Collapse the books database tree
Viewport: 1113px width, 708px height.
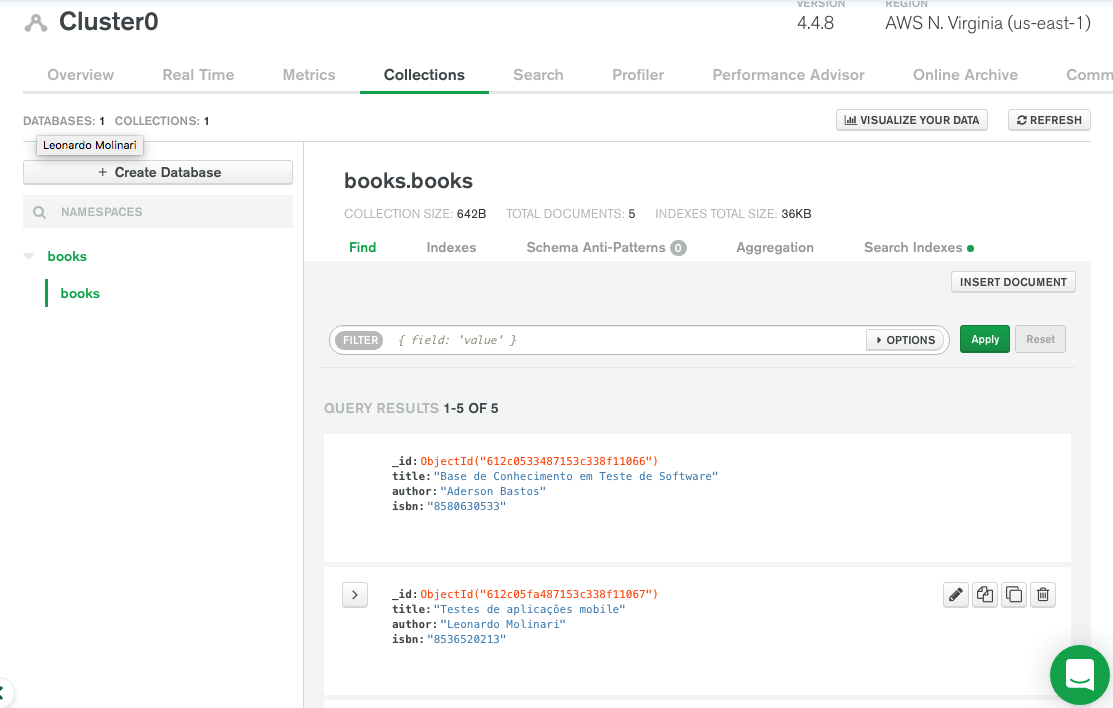(29, 256)
